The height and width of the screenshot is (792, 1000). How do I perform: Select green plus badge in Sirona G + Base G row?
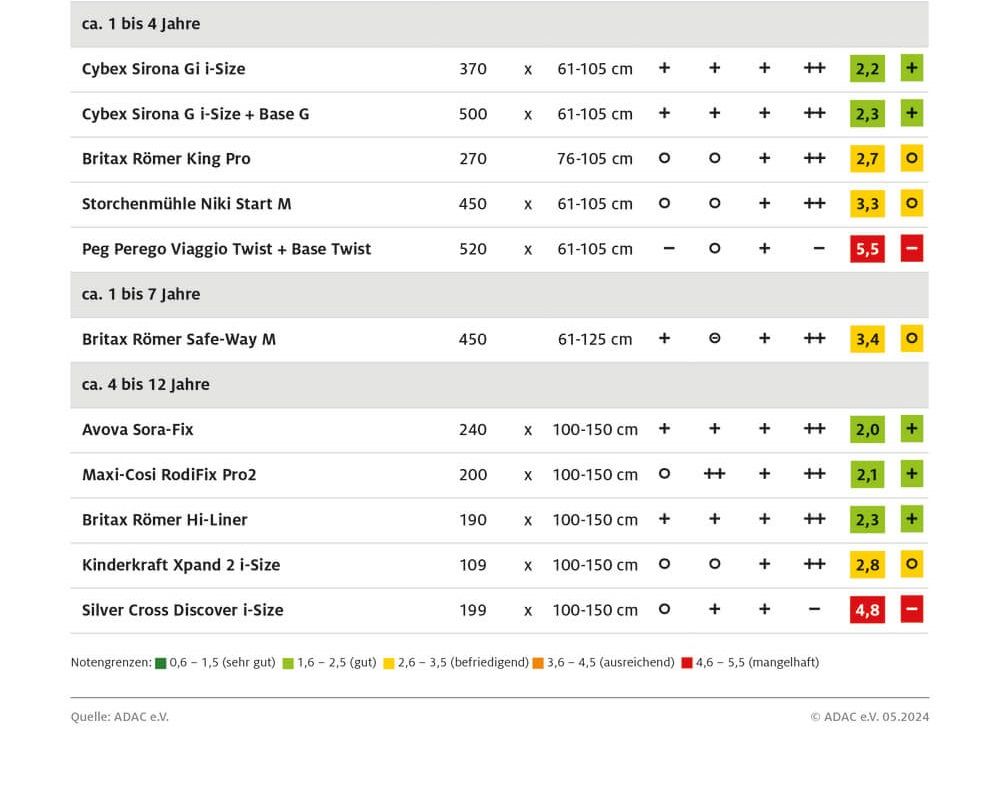(x=911, y=114)
